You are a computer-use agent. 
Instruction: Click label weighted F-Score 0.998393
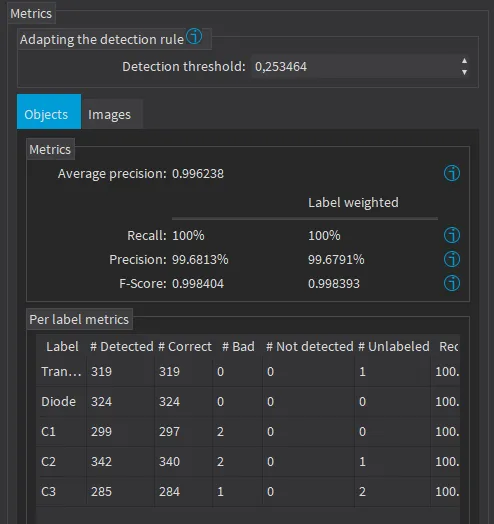pos(334,283)
